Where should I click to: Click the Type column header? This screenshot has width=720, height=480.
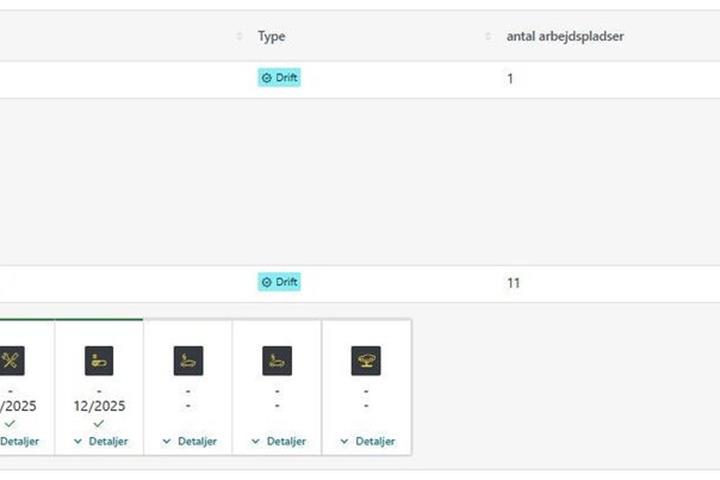(x=271, y=36)
